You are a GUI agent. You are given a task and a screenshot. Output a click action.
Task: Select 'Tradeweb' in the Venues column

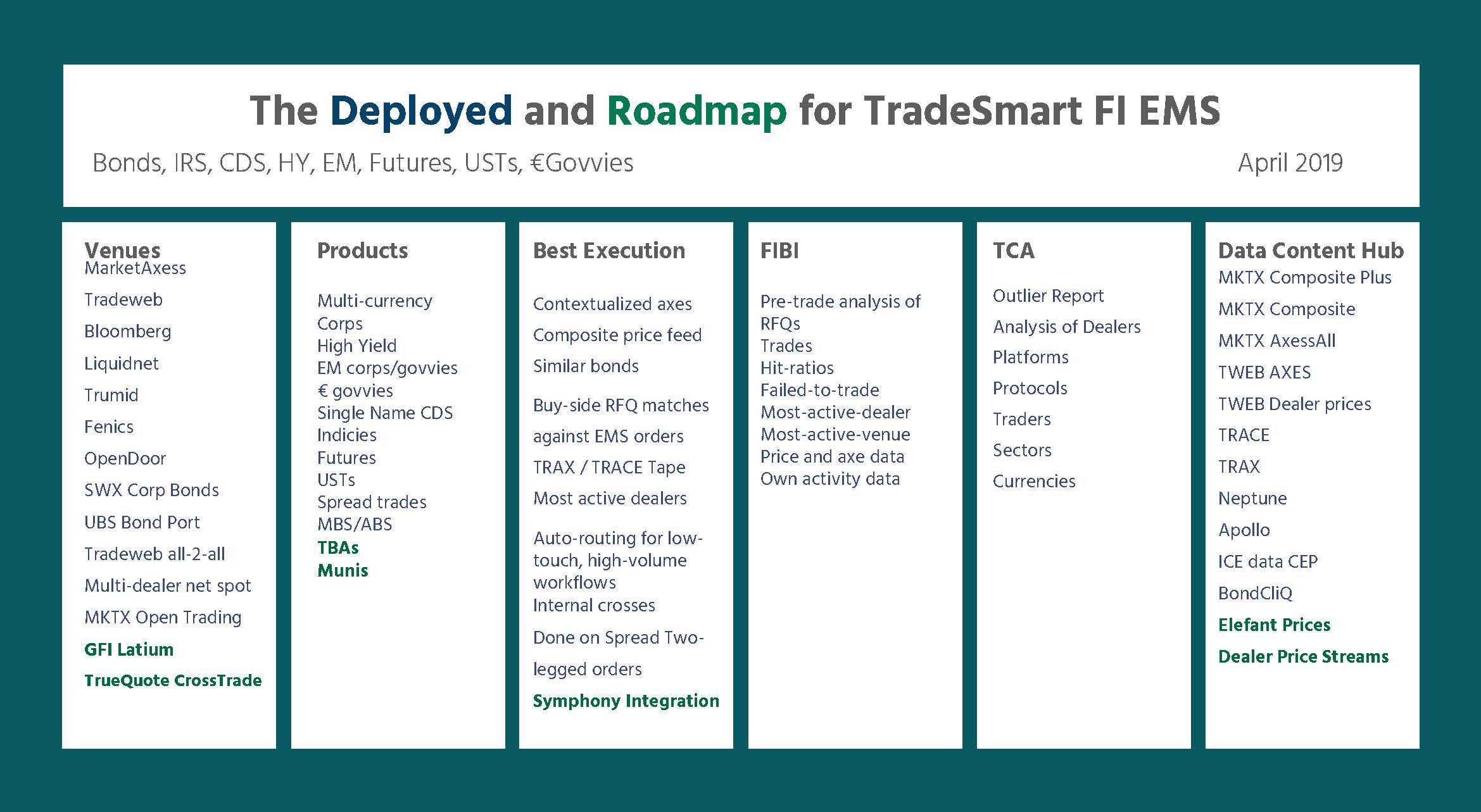pos(123,300)
